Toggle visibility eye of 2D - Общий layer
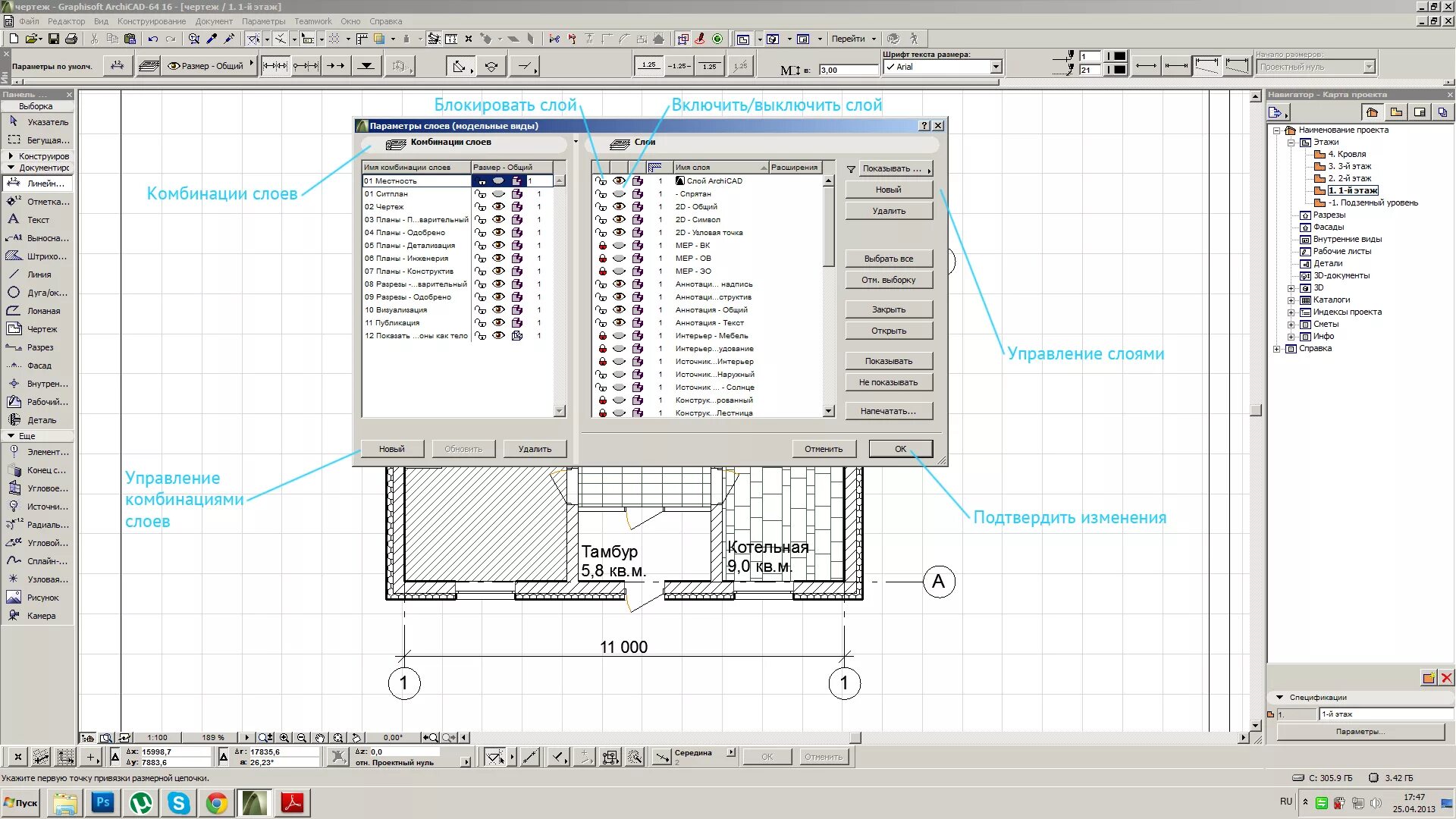The height and width of the screenshot is (819, 1456). click(x=620, y=207)
